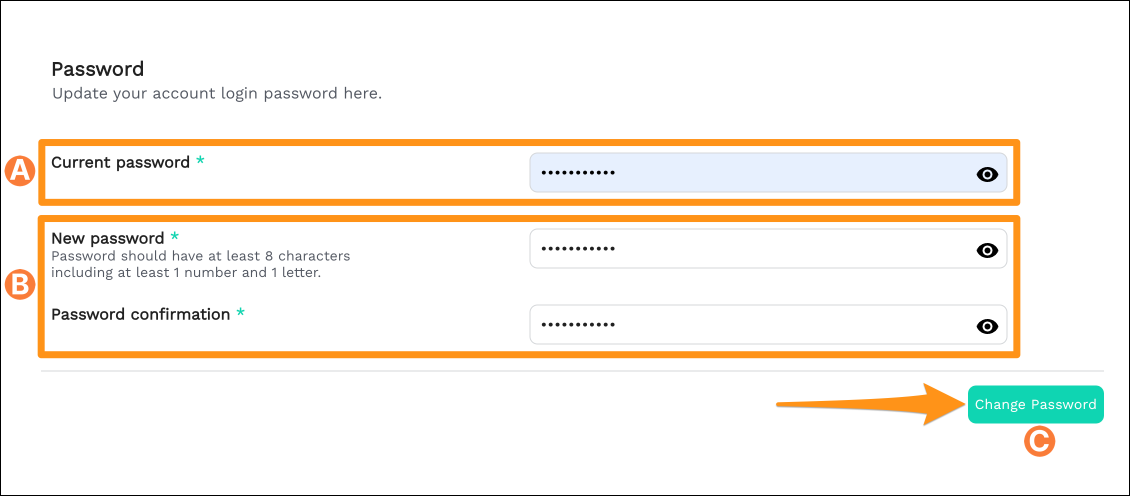Click the asterisk next to New password
The image size is (1130, 496).
point(175,238)
